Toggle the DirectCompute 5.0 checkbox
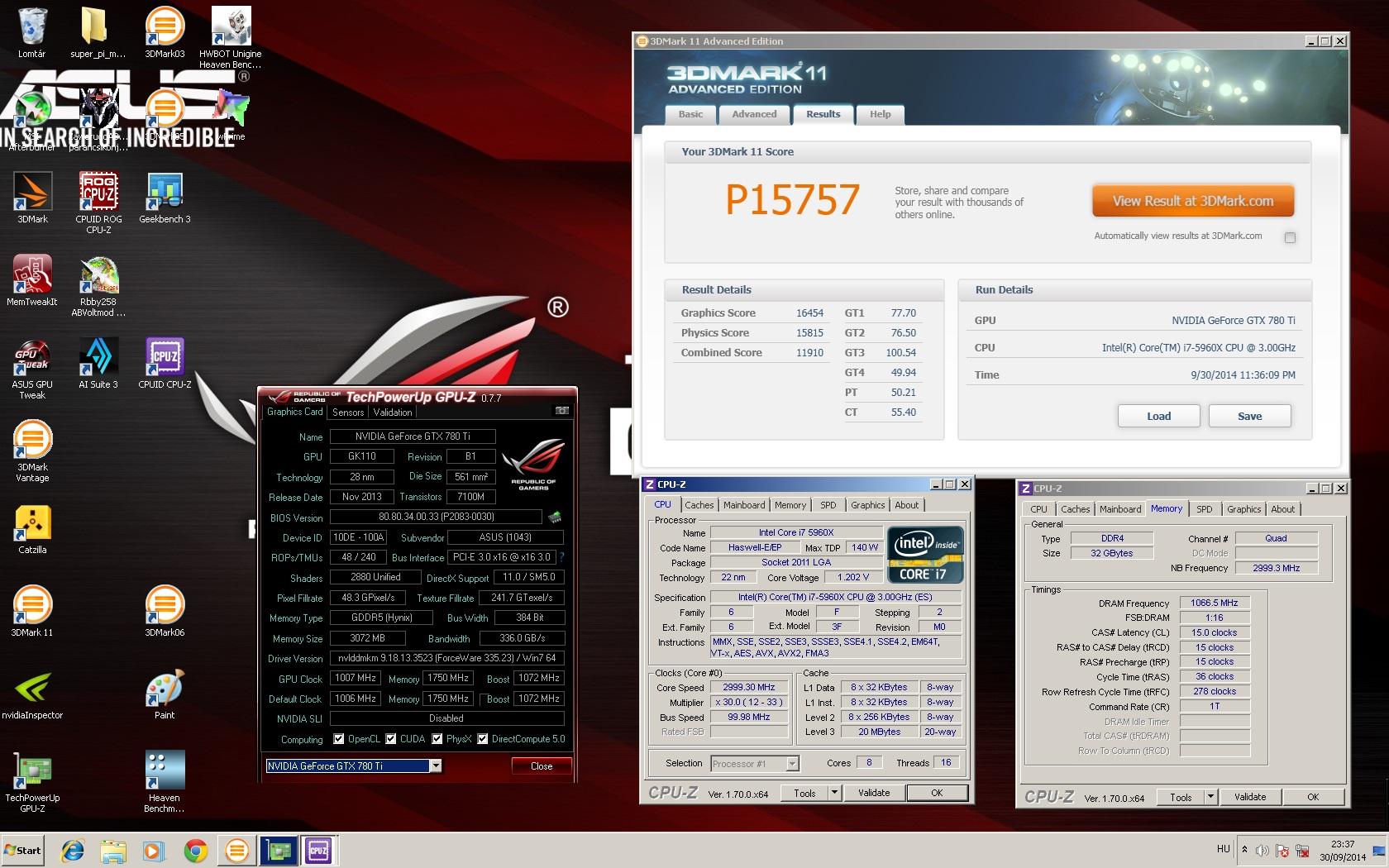Image resolution: width=1389 pixels, height=868 pixels. coord(482,739)
